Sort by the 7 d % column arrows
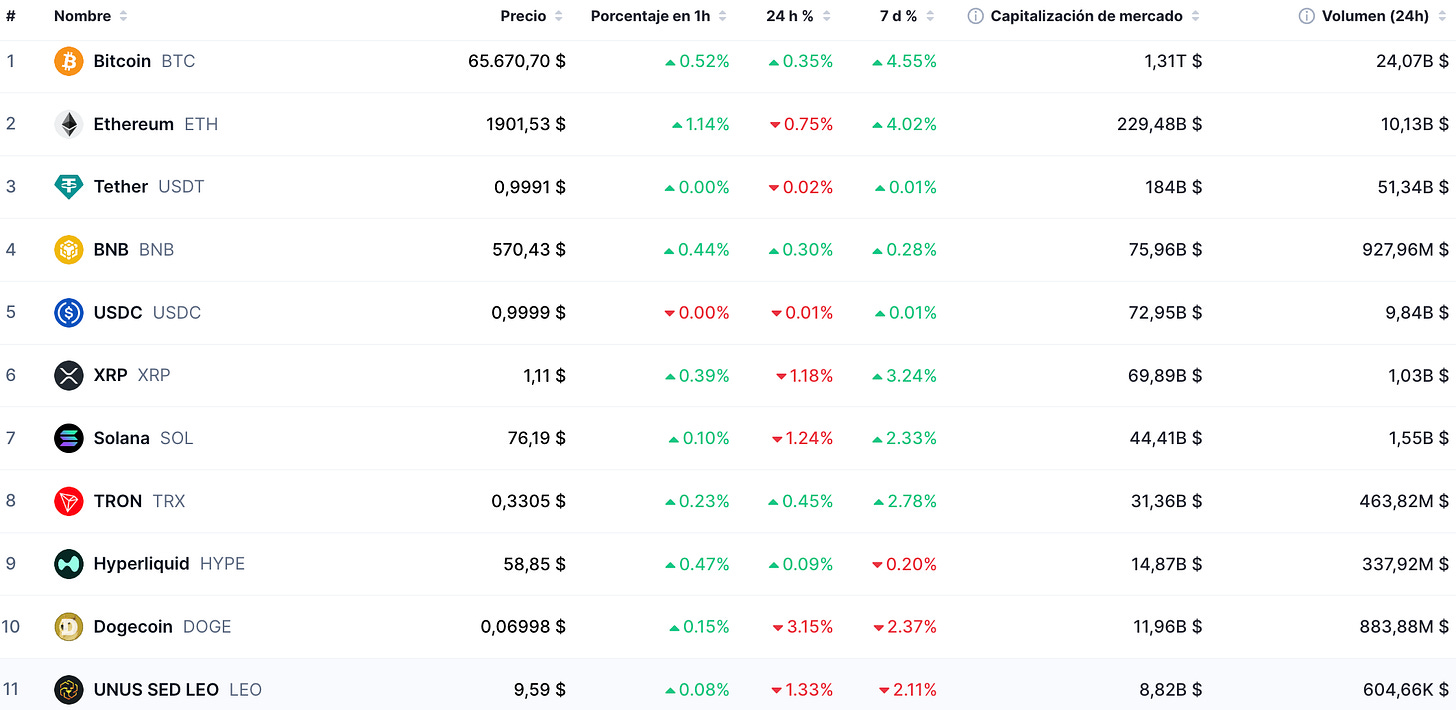1456x710 pixels. click(930, 16)
